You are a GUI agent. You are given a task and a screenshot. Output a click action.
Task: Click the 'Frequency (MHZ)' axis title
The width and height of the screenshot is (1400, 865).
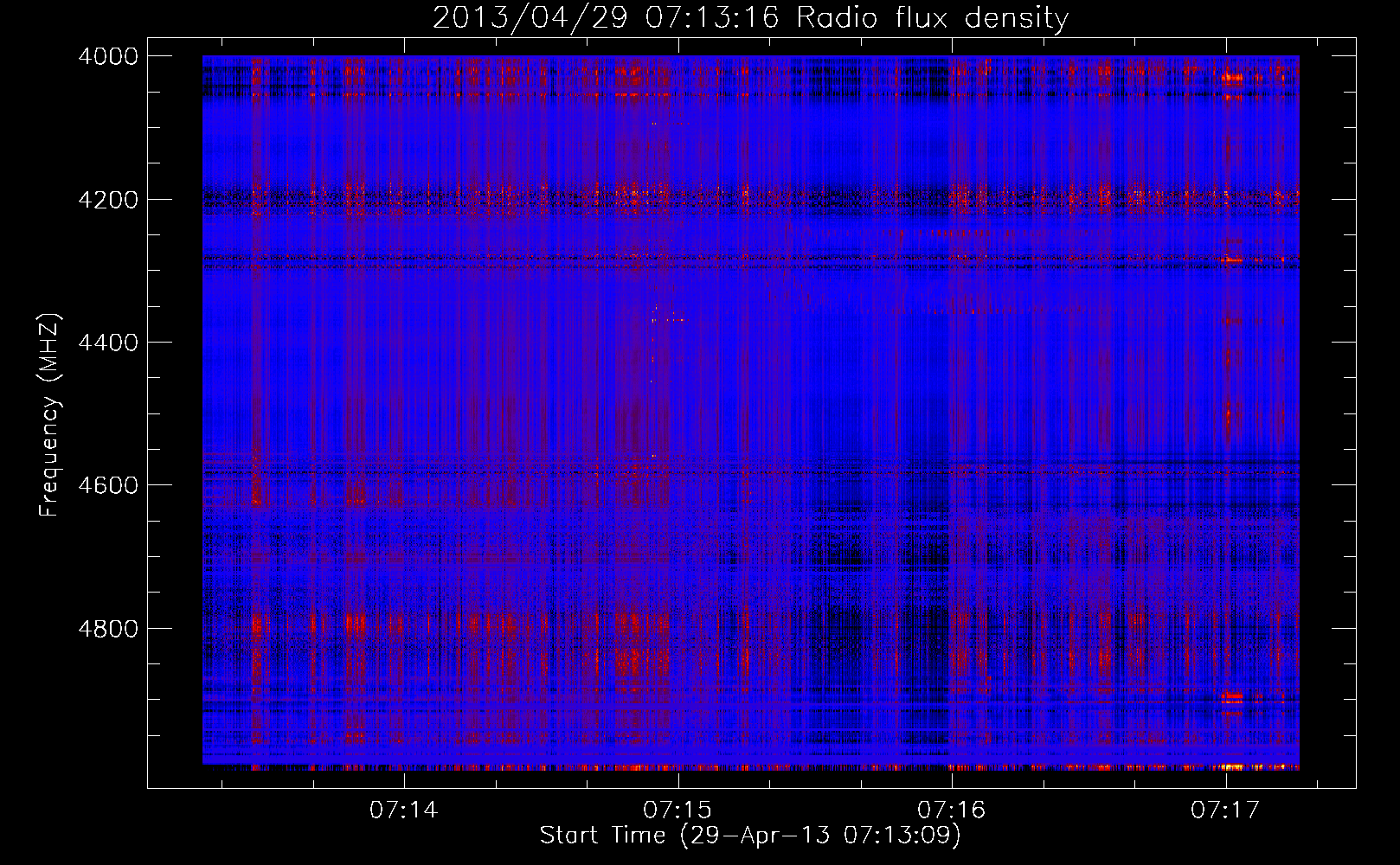pos(50,415)
